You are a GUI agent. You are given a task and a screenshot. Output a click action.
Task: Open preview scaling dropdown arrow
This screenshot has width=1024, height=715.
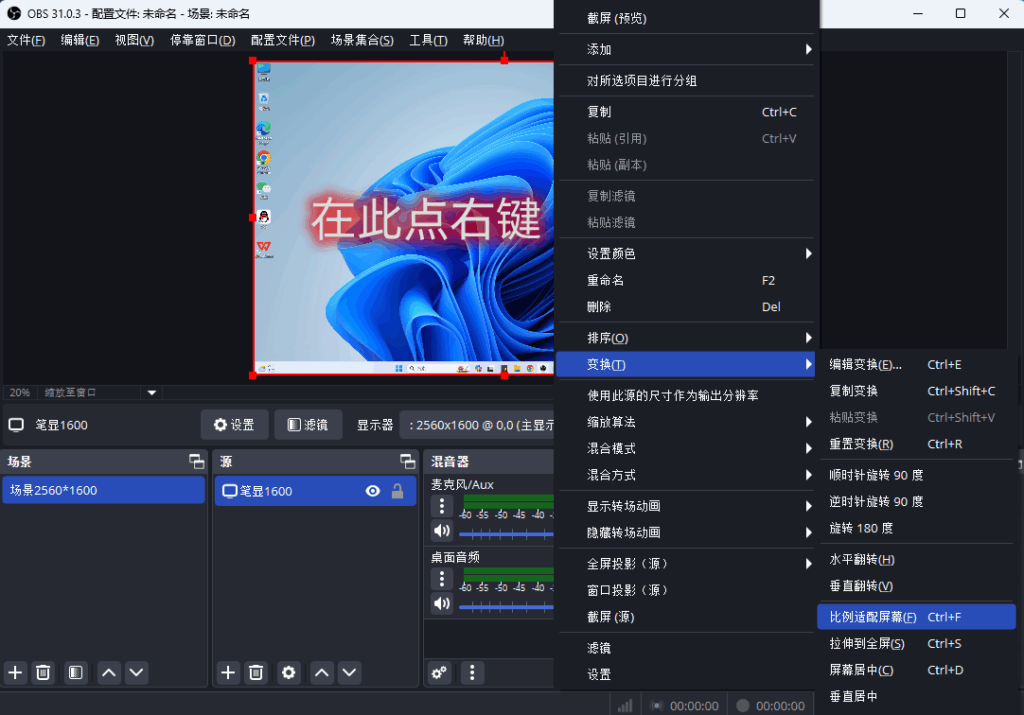152,392
